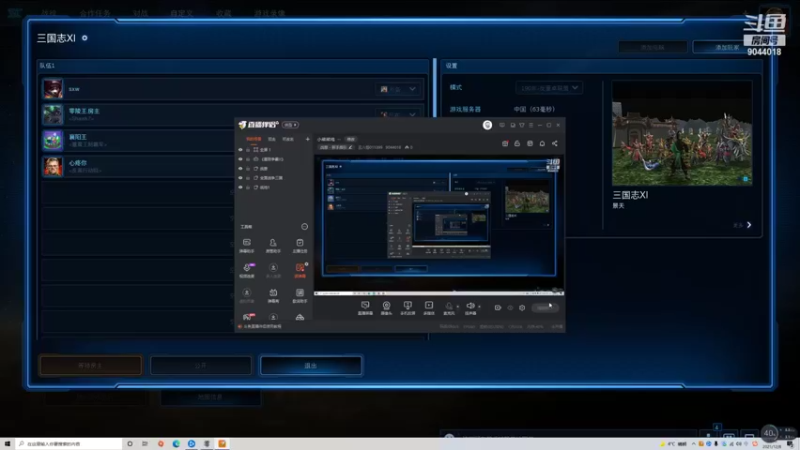Open the 合作任务 menu in the game
This screenshot has width=800, height=450.
95,13
